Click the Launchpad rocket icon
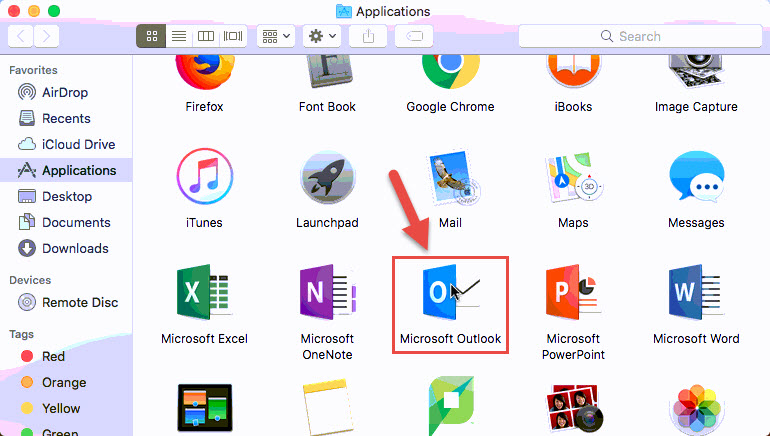The width and height of the screenshot is (770, 436). [327, 177]
